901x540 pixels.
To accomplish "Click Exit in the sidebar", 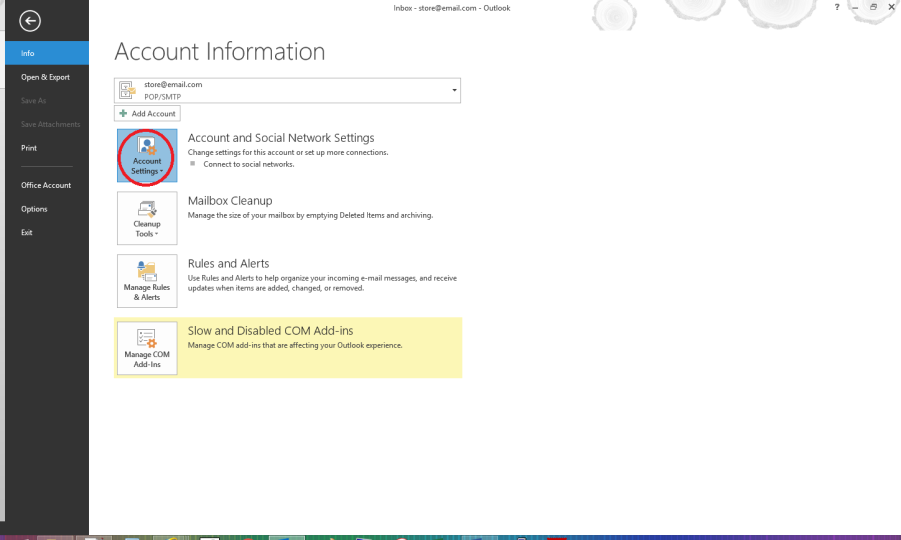I will coord(47,232).
